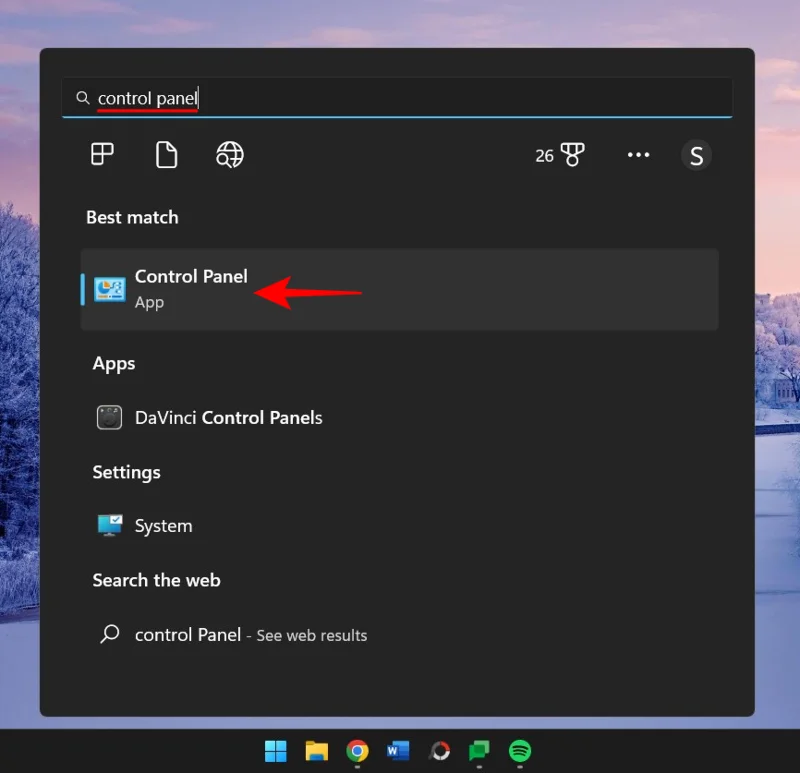Image resolution: width=800 pixels, height=773 pixels.
Task: Open Spotify from the taskbar
Action: pos(519,750)
